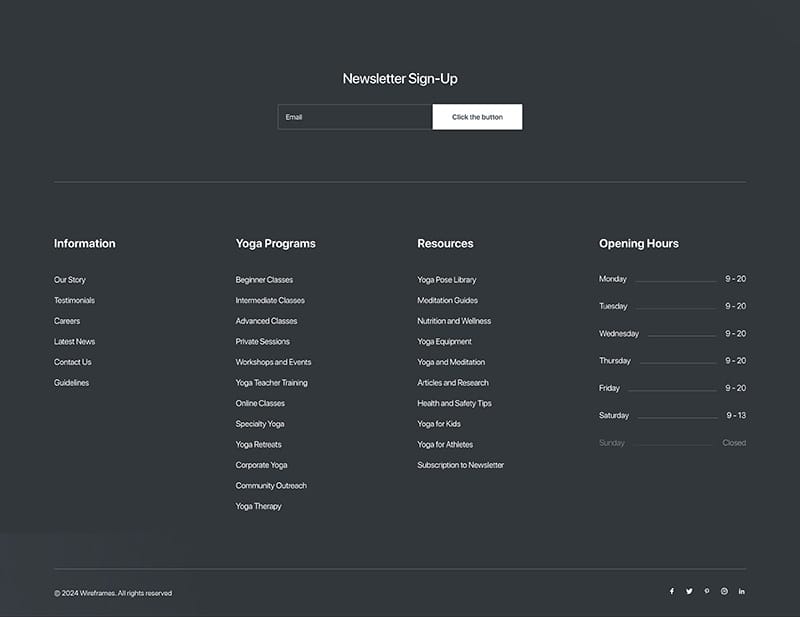Viewport: 800px width, 617px height.
Task: Open the Yoga Retreats link
Action: click(258, 444)
